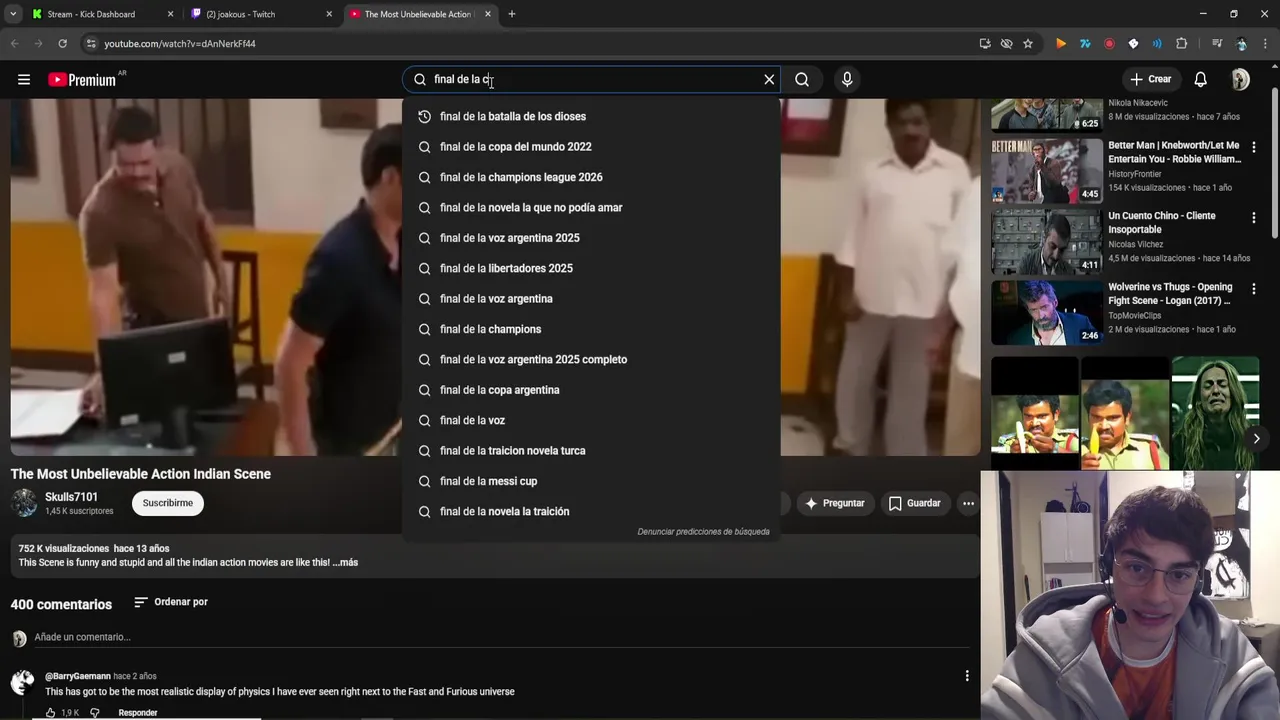Screen dimensions: 1280x720
Task: Go back in browser history
Action: click(x=14, y=44)
